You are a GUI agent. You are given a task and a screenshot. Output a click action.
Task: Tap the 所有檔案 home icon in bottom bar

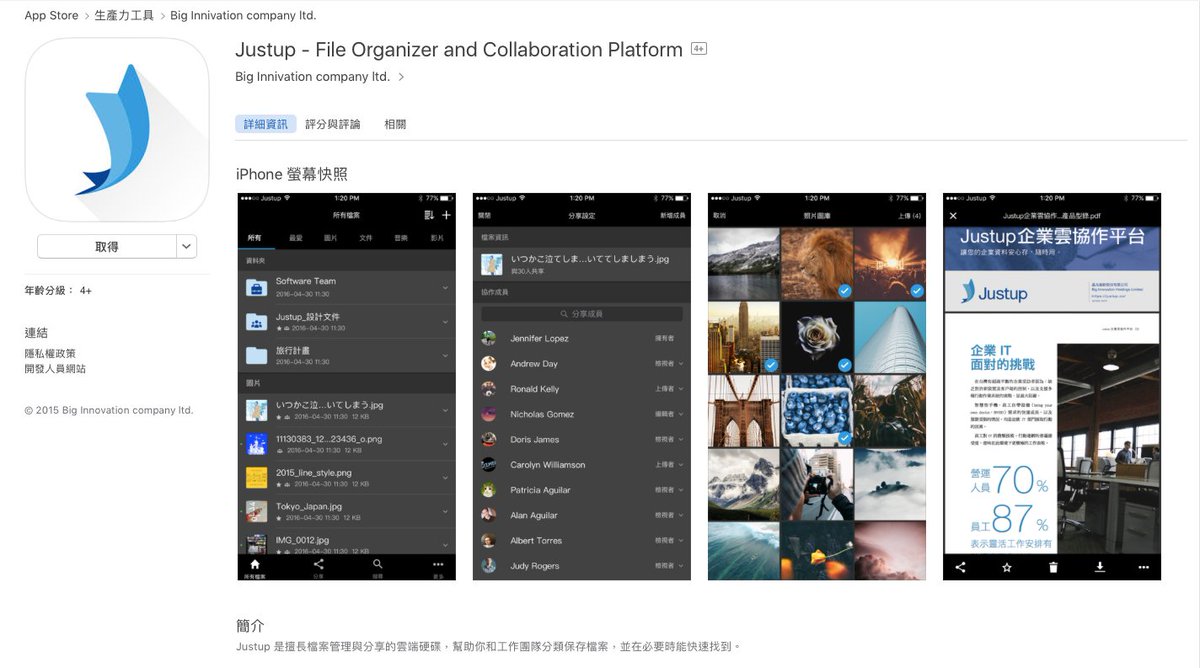(x=254, y=564)
